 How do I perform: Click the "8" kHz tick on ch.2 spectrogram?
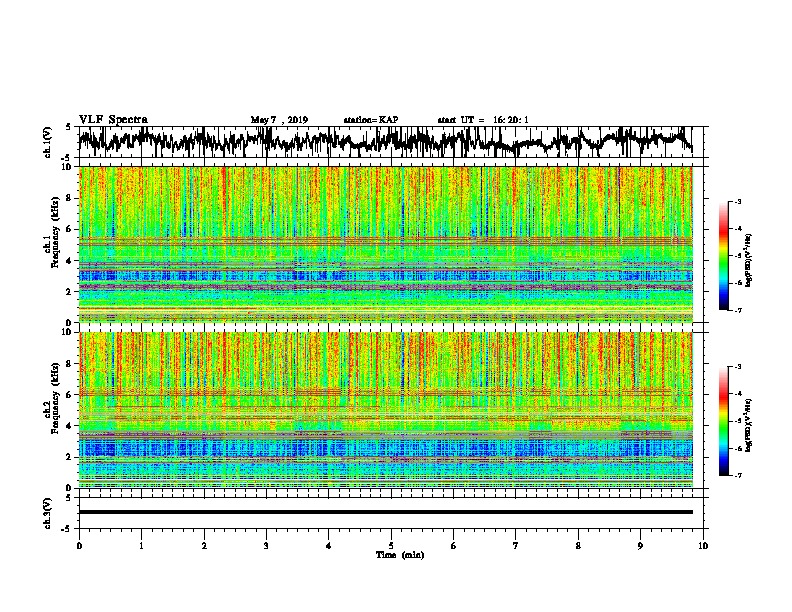point(71,364)
